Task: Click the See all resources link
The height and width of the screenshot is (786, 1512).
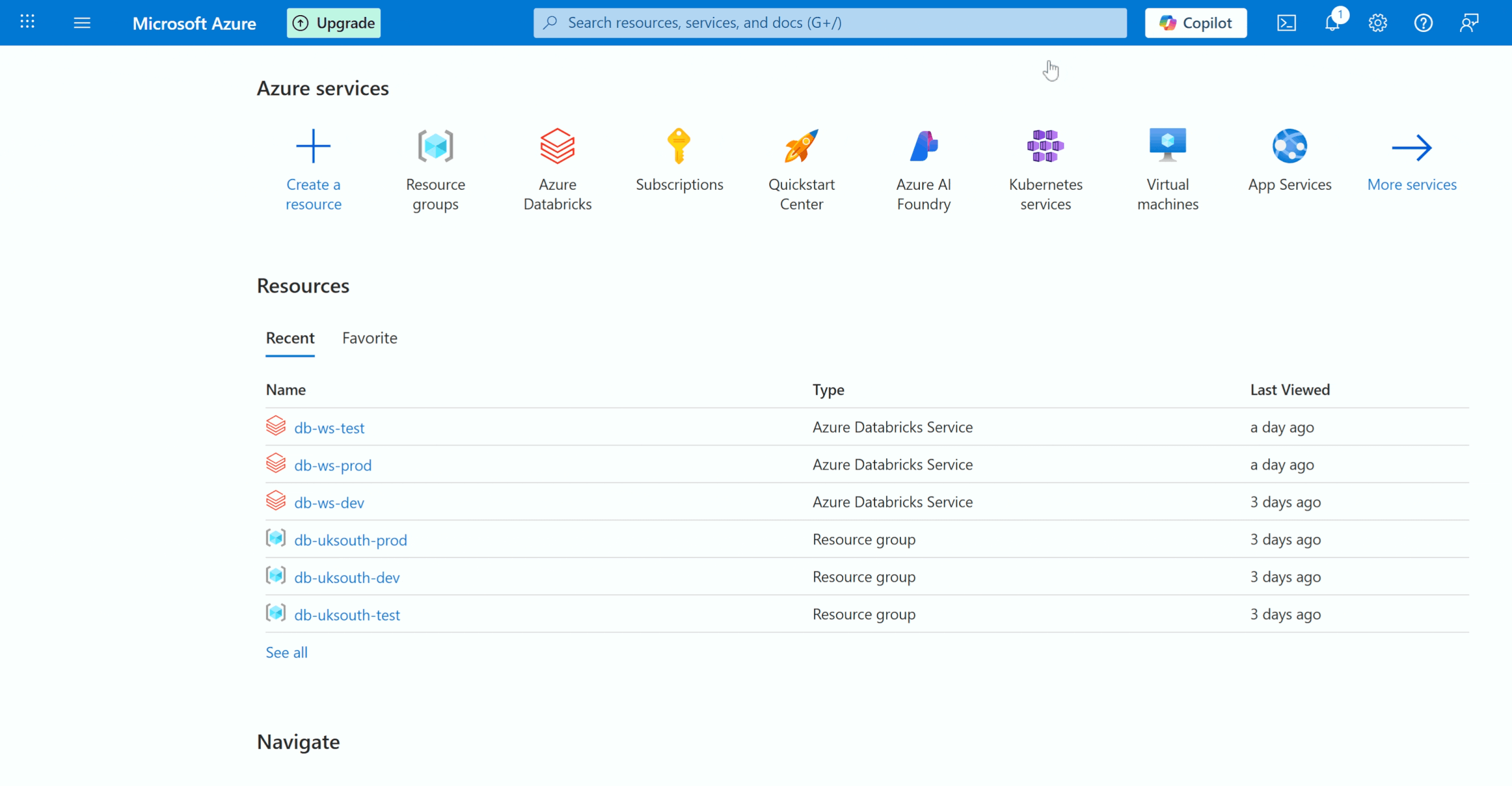Action: [x=287, y=652]
